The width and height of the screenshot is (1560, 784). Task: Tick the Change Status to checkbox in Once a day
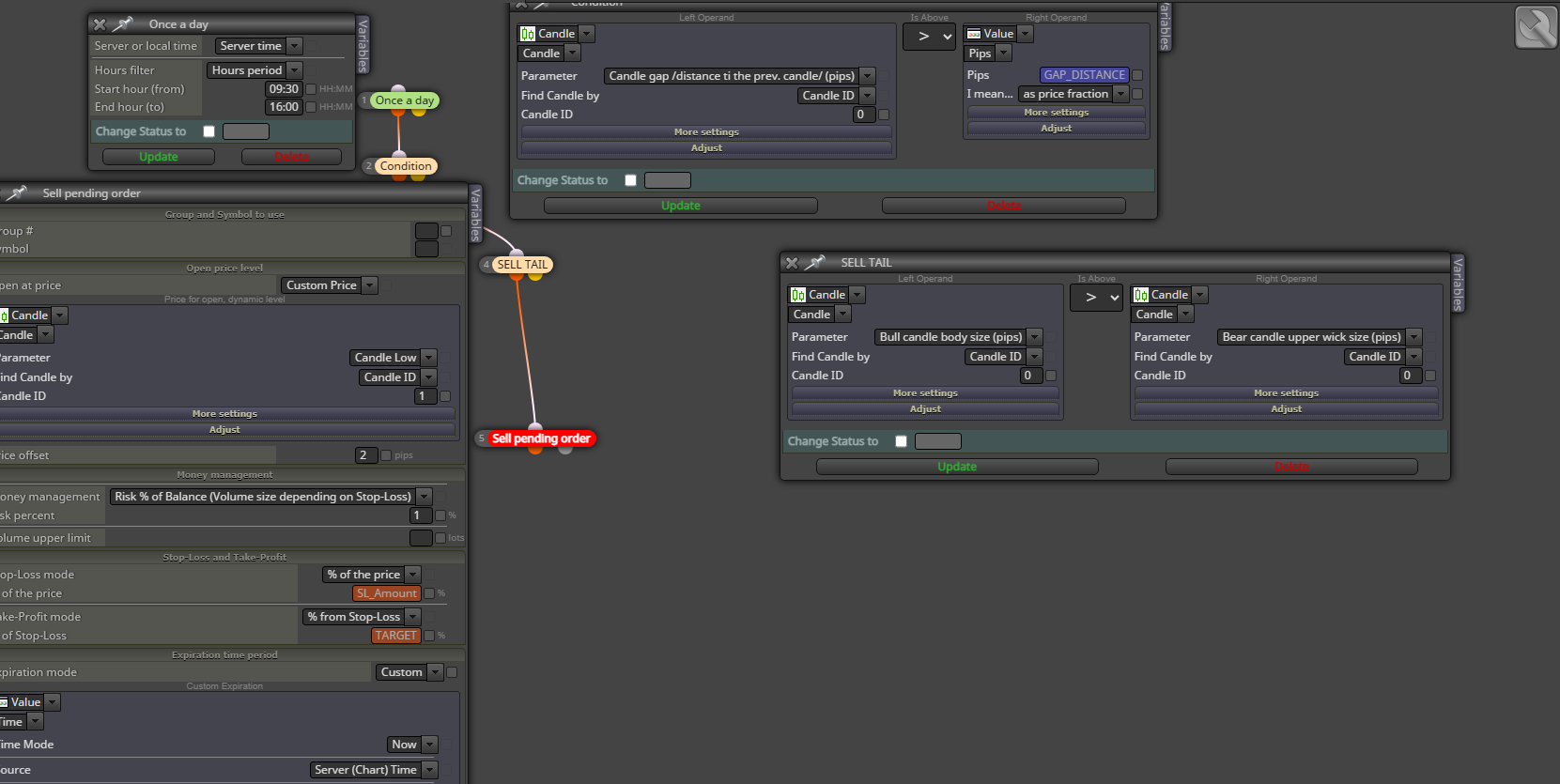tap(209, 131)
